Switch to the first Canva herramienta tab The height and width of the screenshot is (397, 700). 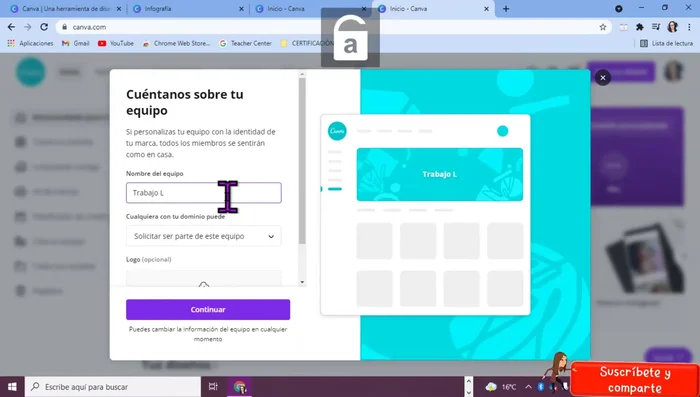tap(66, 9)
